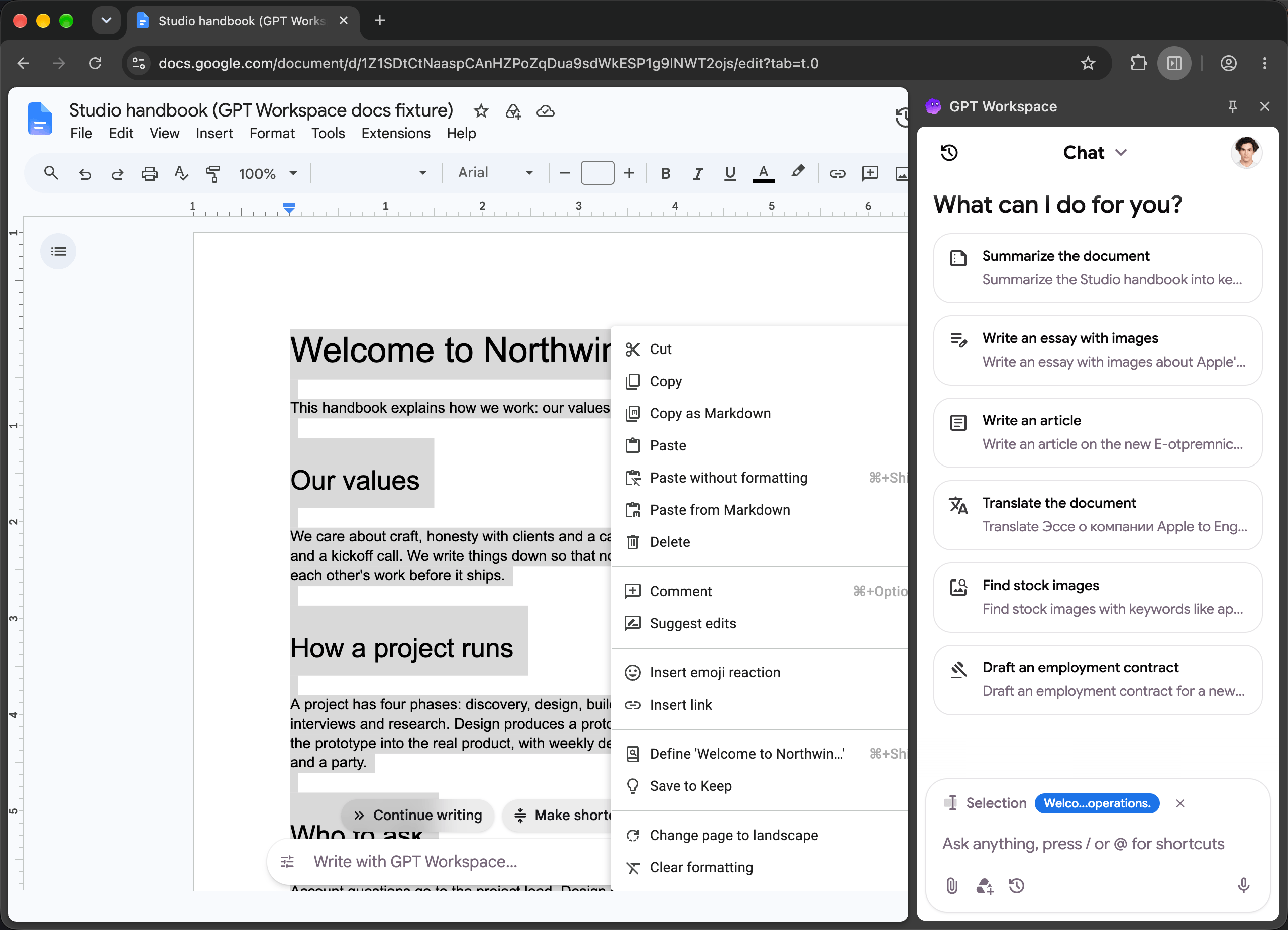Open the zoom 100% dropdown
The image size is (1288, 930).
(268, 173)
